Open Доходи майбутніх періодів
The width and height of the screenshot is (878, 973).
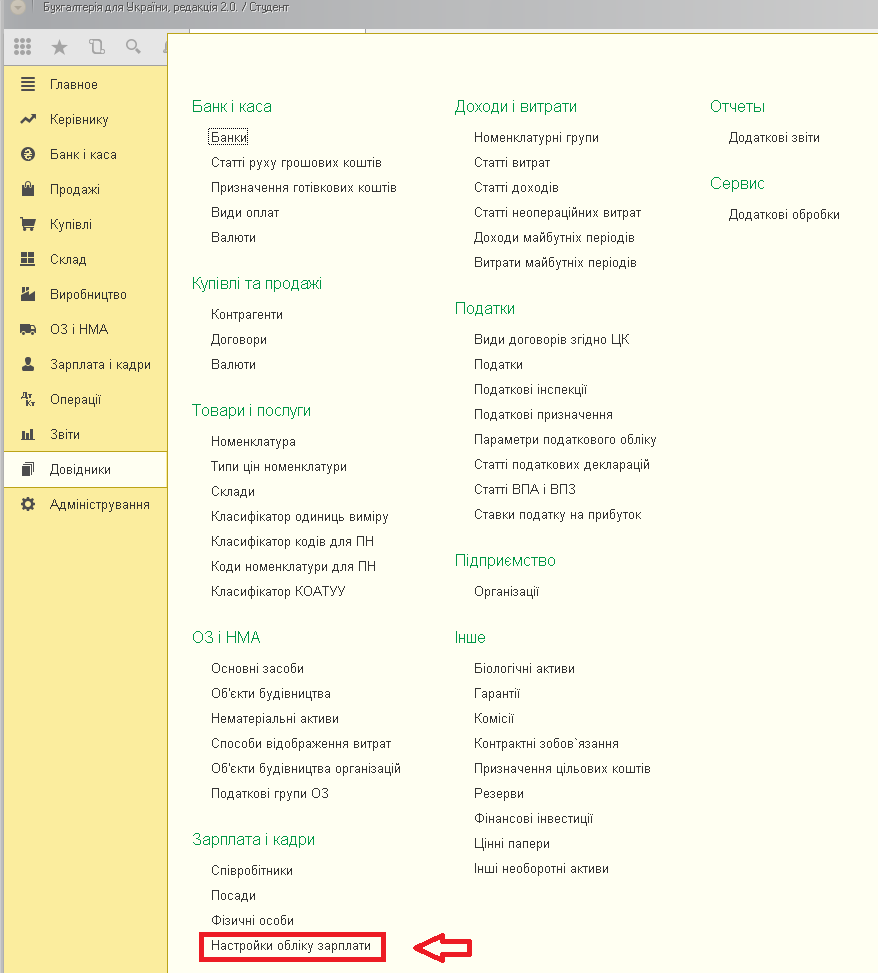[x=554, y=238]
